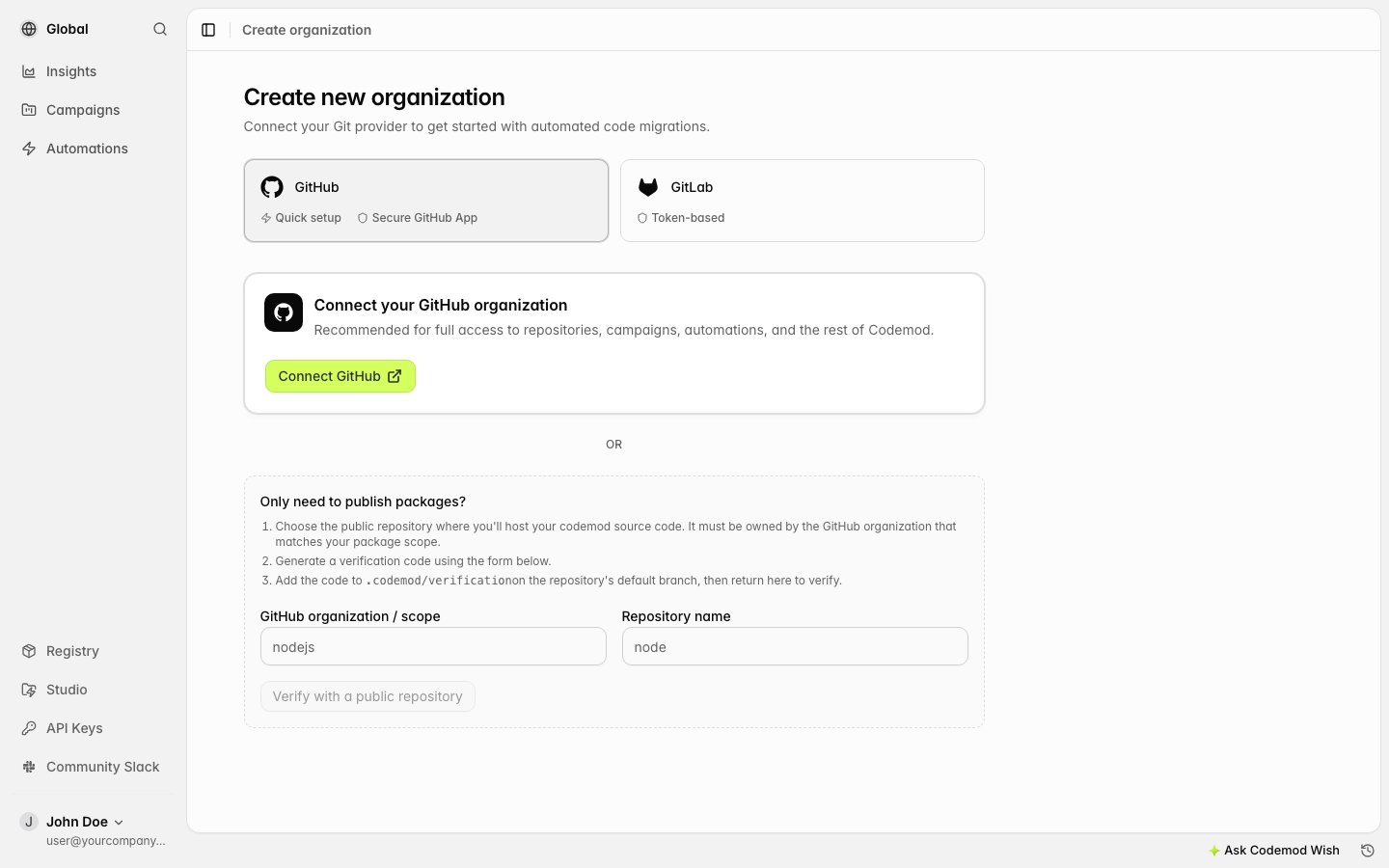Click the Token-based label
1389x868 pixels.
click(x=688, y=218)
